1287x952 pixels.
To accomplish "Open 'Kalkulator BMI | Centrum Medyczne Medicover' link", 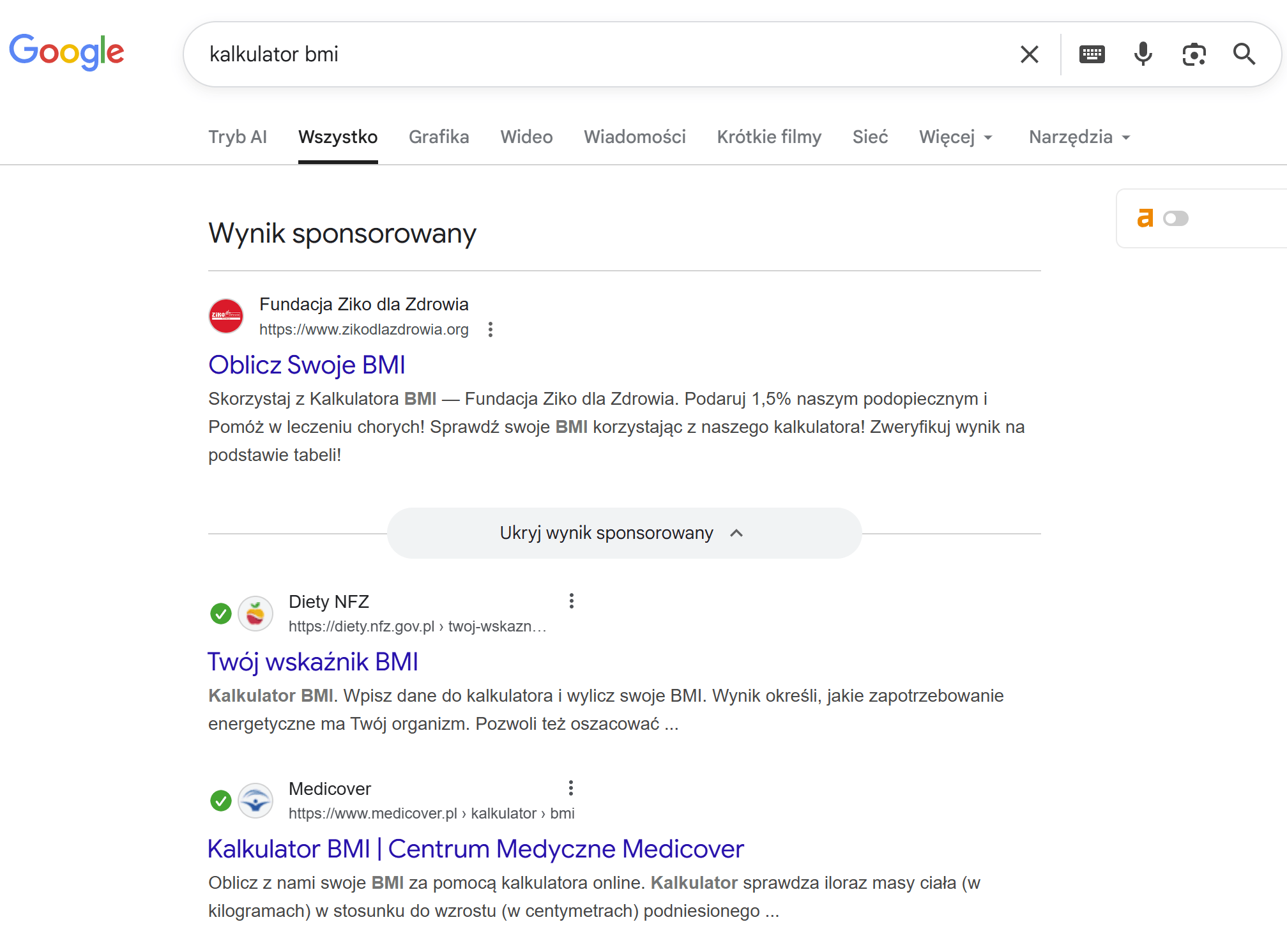I will pos(476,849).
